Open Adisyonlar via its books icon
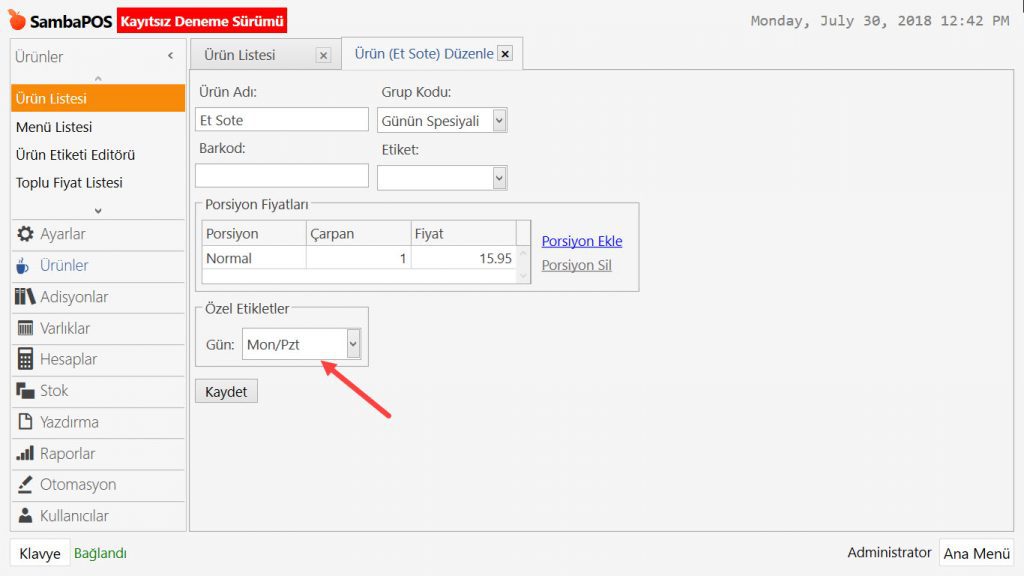This screenshot has height=576, width=1024. tap(26, 297)
